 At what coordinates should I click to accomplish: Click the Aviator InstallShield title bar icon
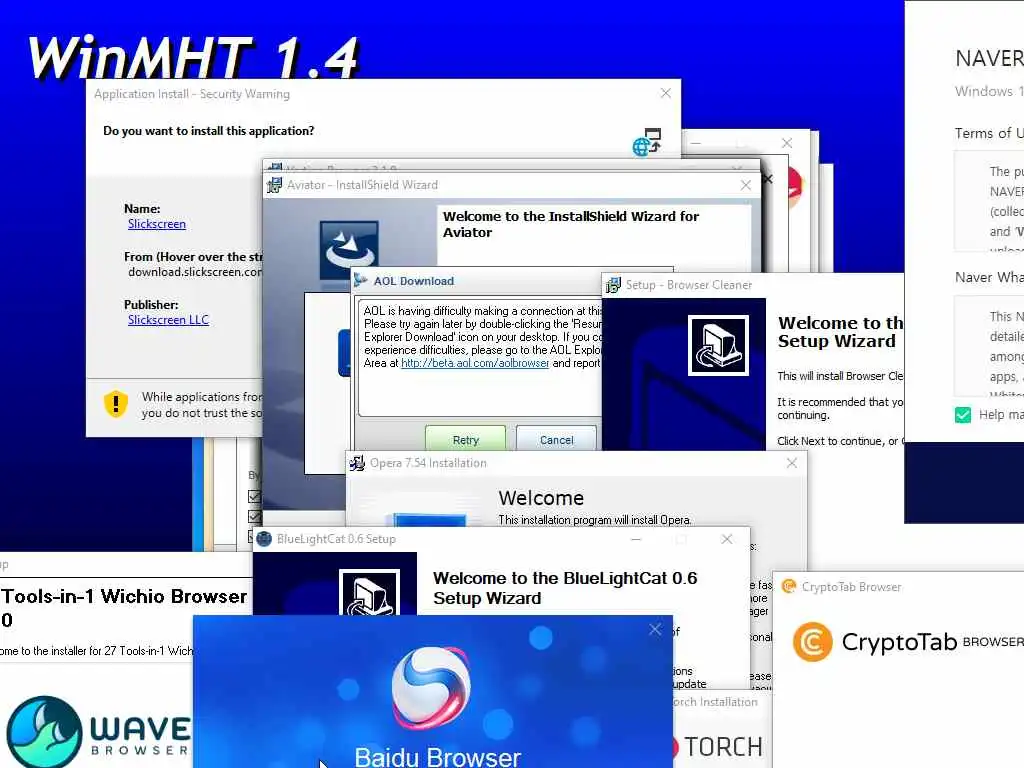(274, 185)
